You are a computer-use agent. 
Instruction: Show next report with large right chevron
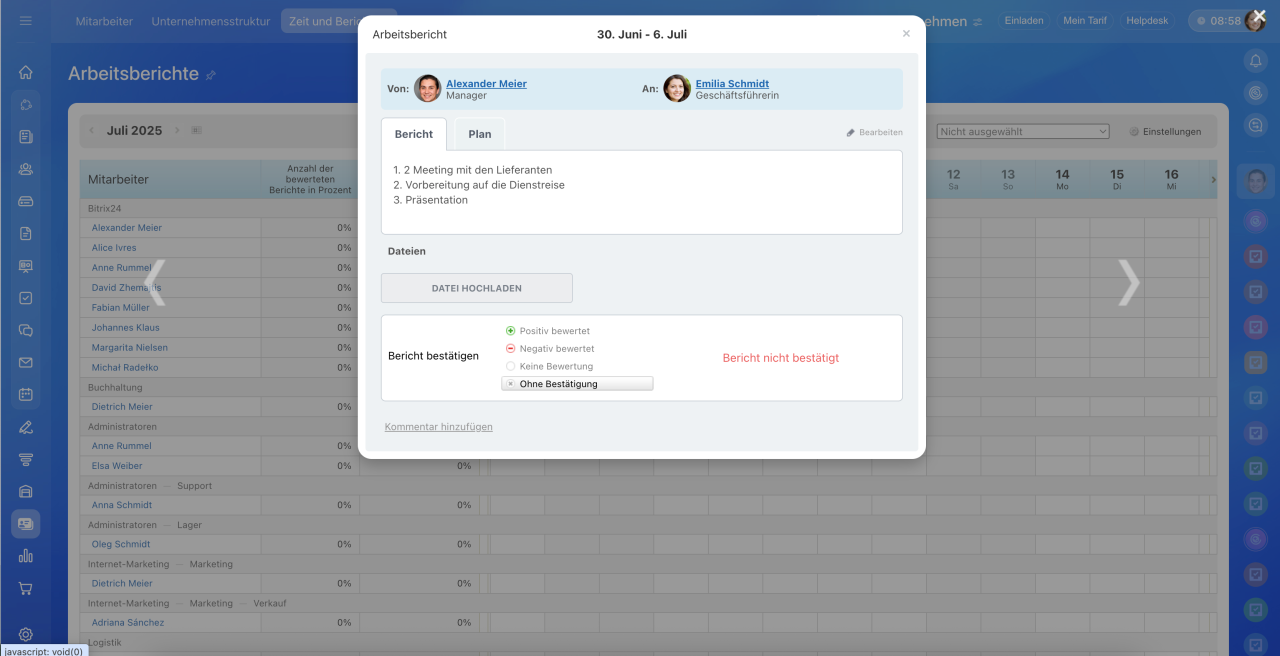[x=1128, y=283]
